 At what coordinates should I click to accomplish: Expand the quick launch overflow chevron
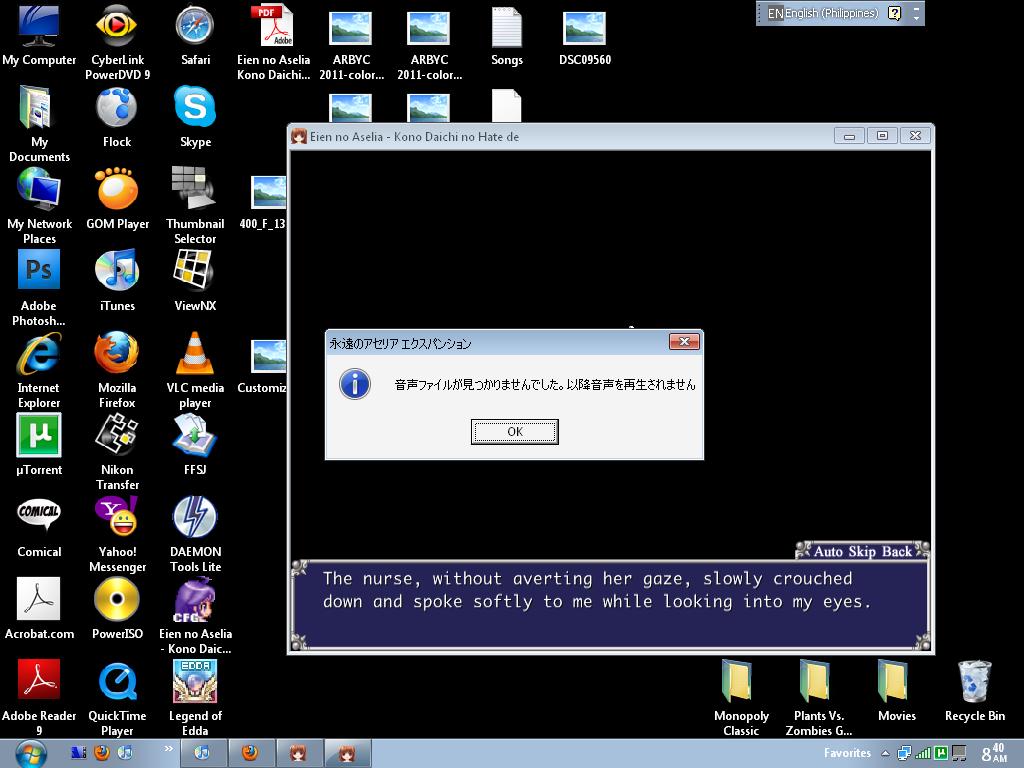168,748
